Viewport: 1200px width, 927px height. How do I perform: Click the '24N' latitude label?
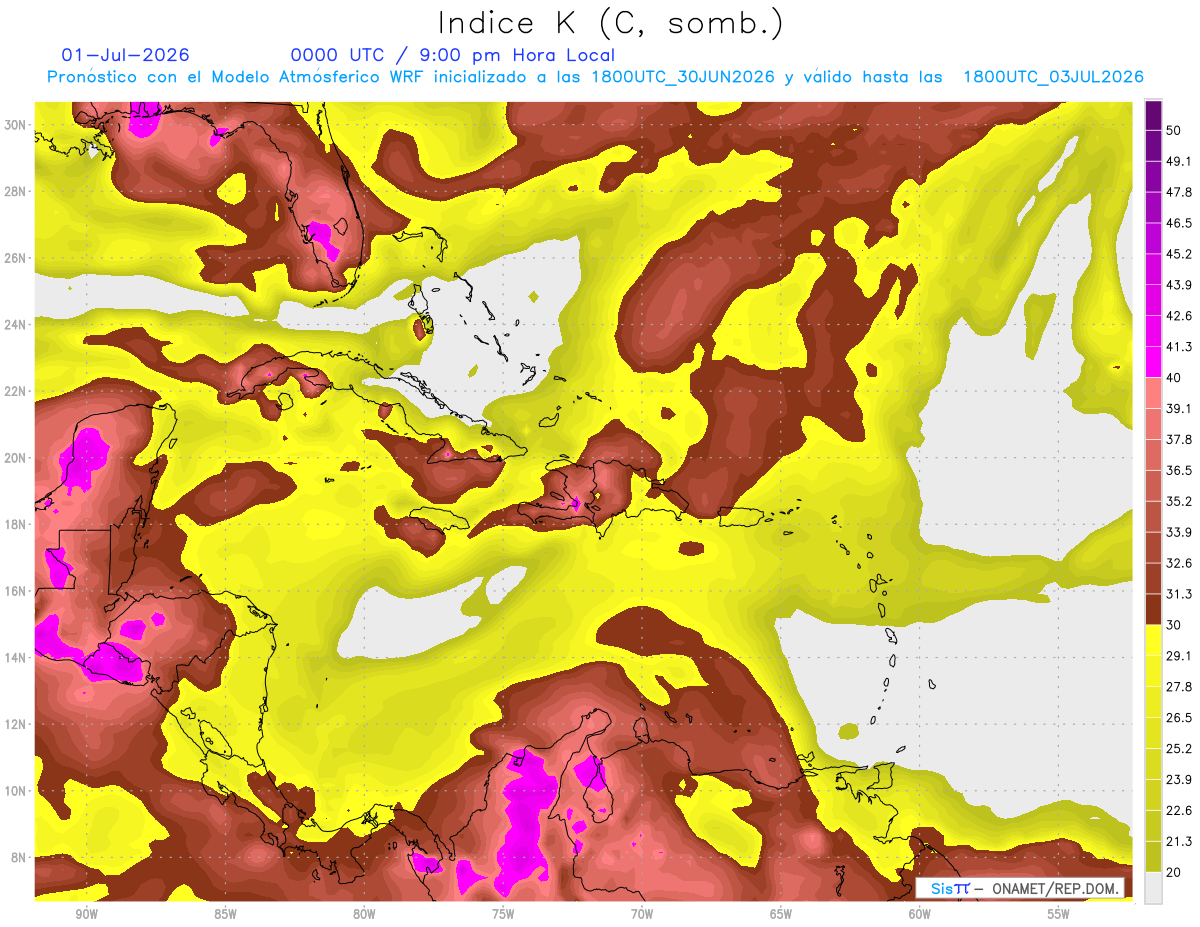click(15, 324)
